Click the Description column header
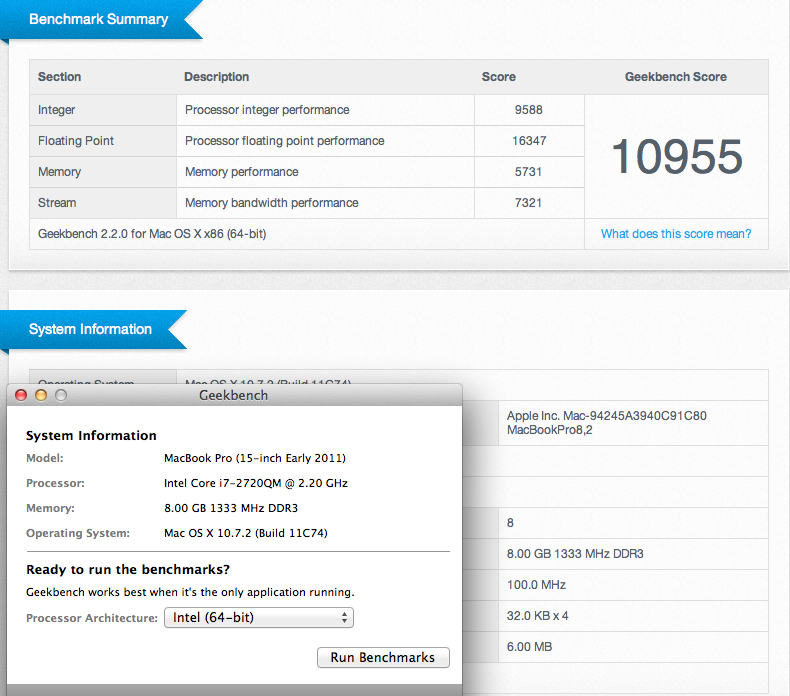Screen dimensions: 790x696 217,77
